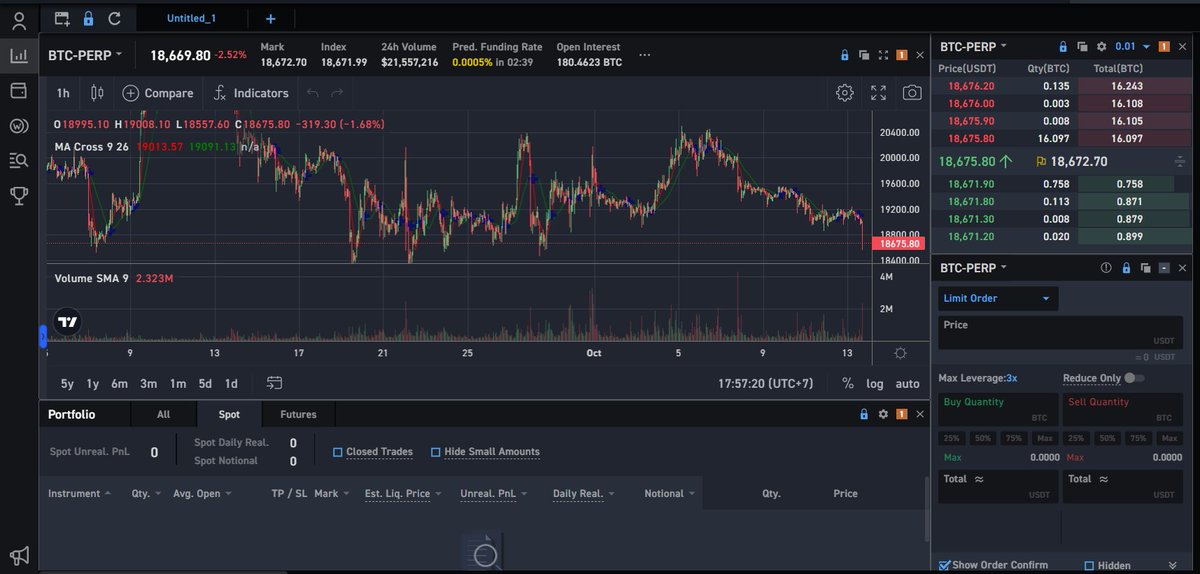Open order book settings gear
This screenshot has width=1200, height=574.
tap(1101, 46)
